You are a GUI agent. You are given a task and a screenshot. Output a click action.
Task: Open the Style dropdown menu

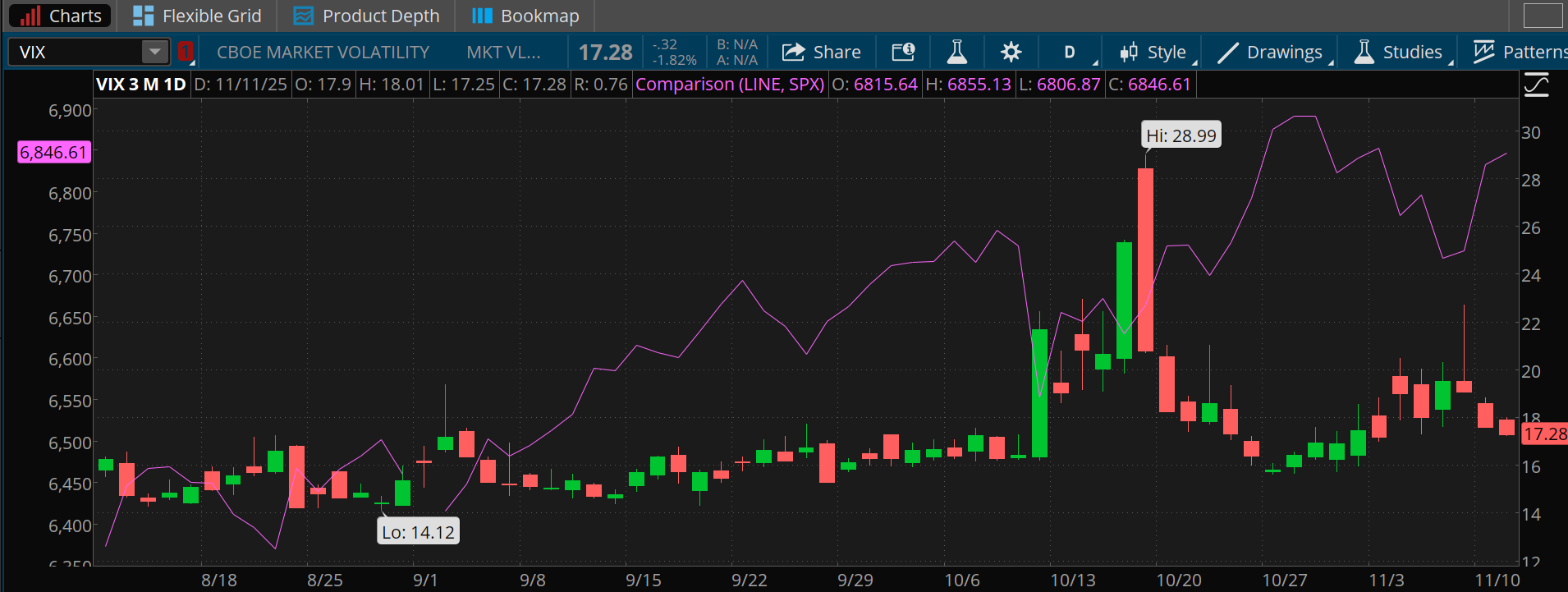tap(1153, 53)
